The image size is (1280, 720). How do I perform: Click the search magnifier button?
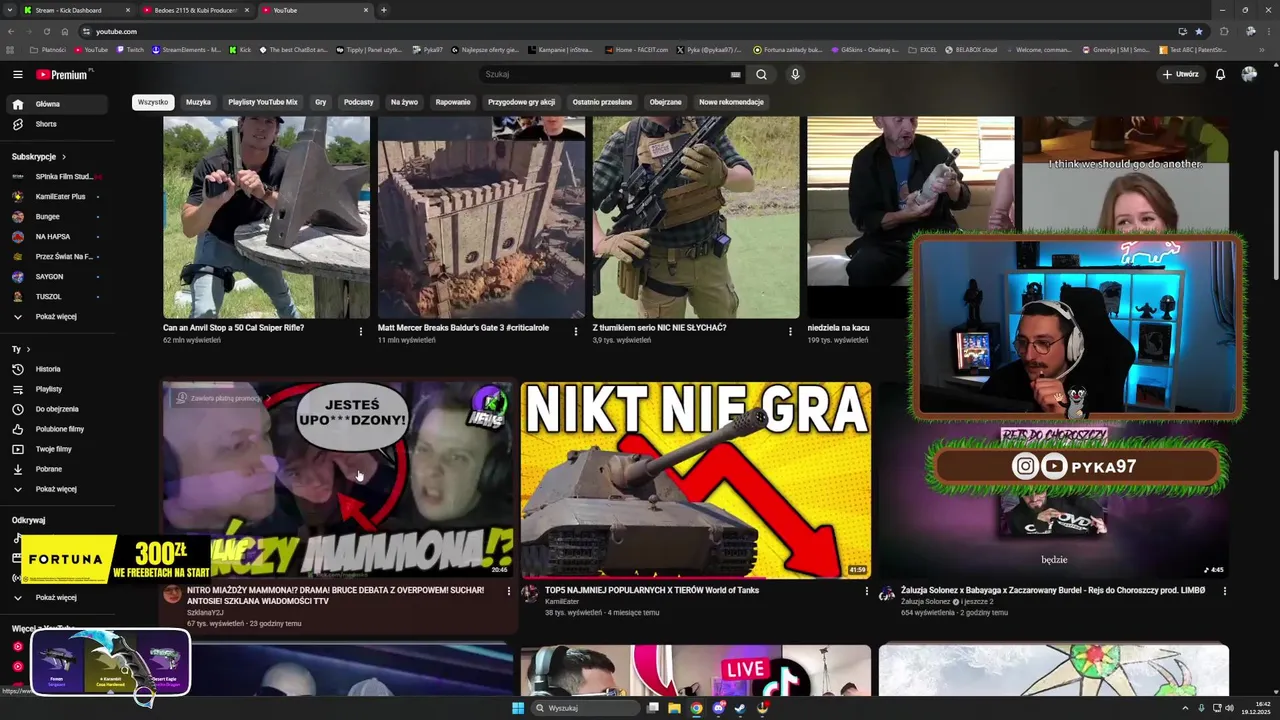[x=761, y=74]
